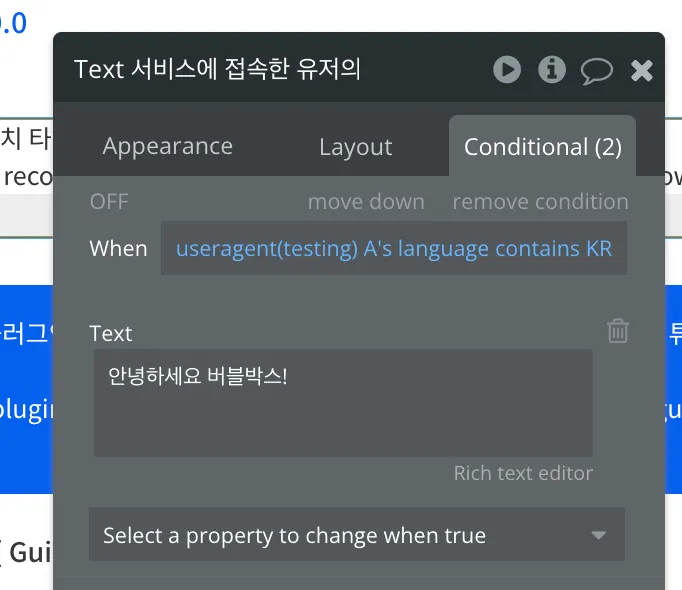Delete the Text property with trash icon
Viewport: 682px width, 590px height.
[x=618, y=331]
